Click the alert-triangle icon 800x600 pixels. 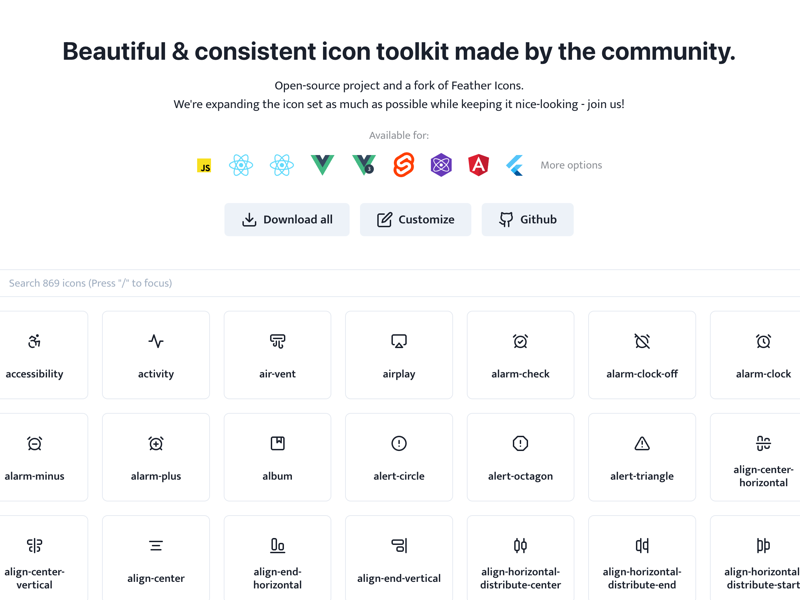coord(641,457)
